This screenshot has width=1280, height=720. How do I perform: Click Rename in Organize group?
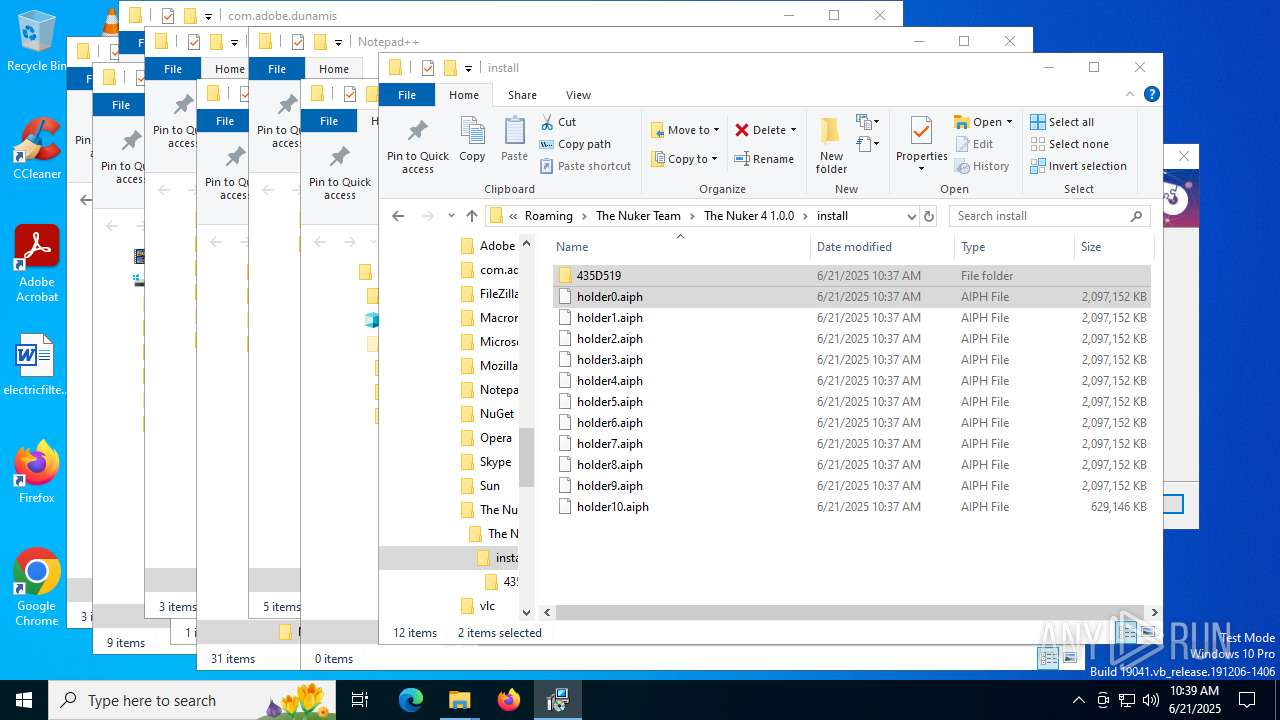[x=764, y=159]
